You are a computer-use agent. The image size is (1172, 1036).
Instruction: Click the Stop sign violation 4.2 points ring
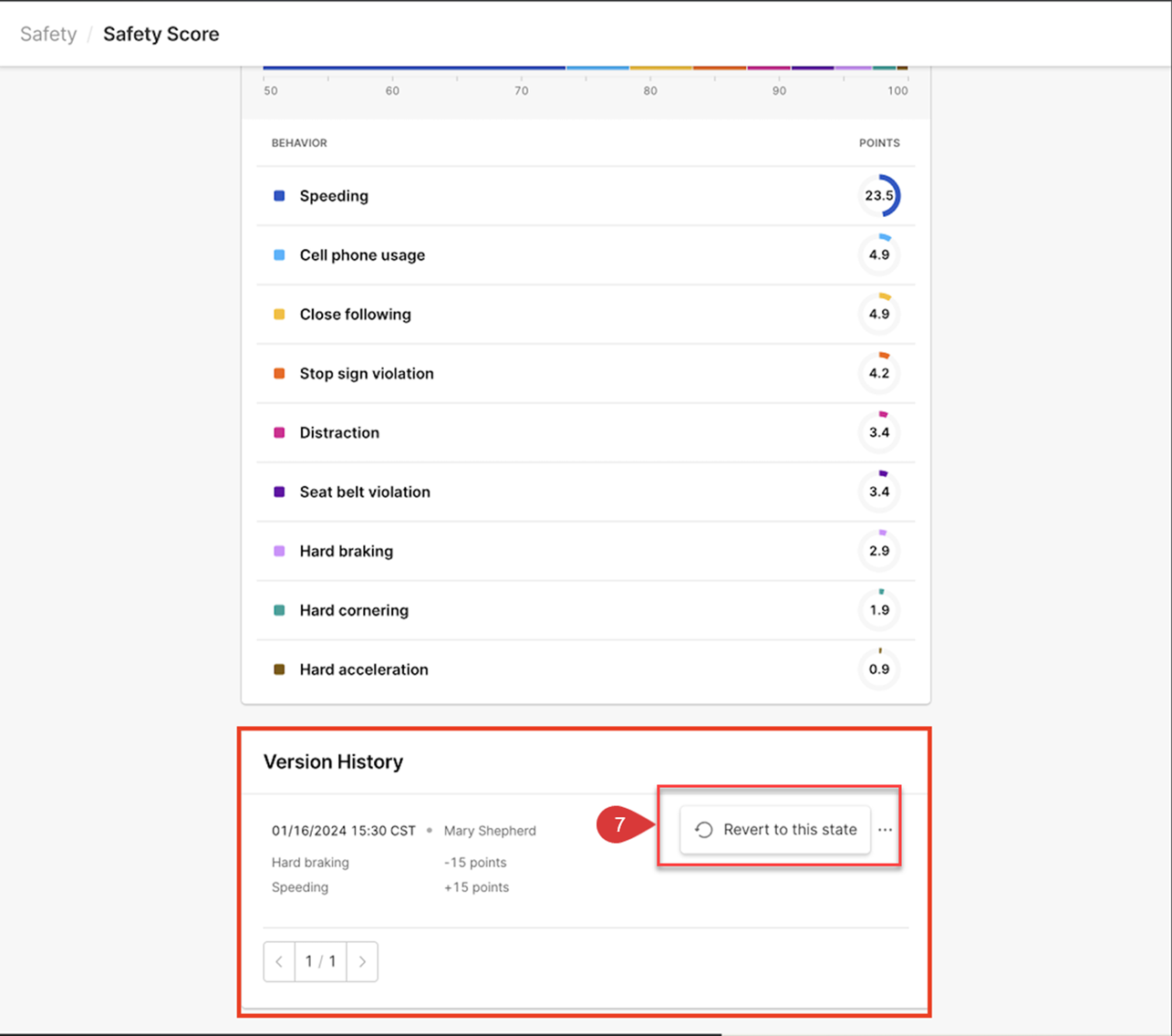[x=879, y=373]
